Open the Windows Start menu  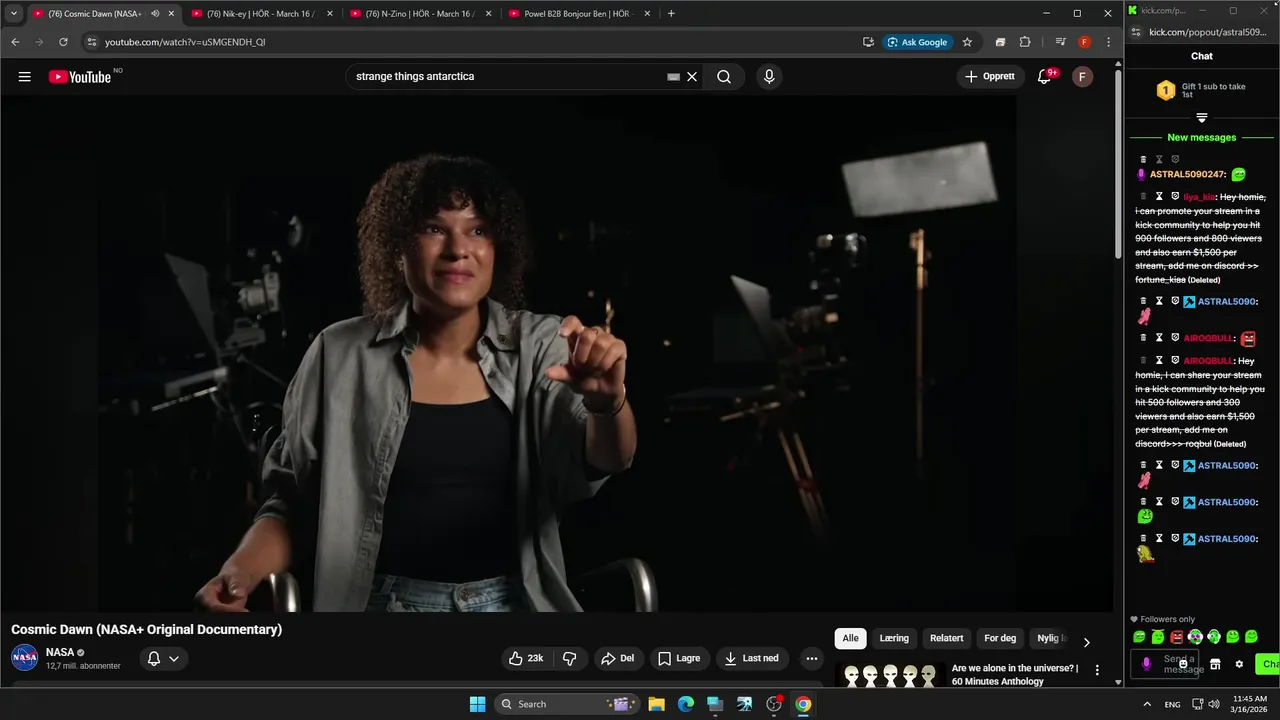[x=477, y=704]
